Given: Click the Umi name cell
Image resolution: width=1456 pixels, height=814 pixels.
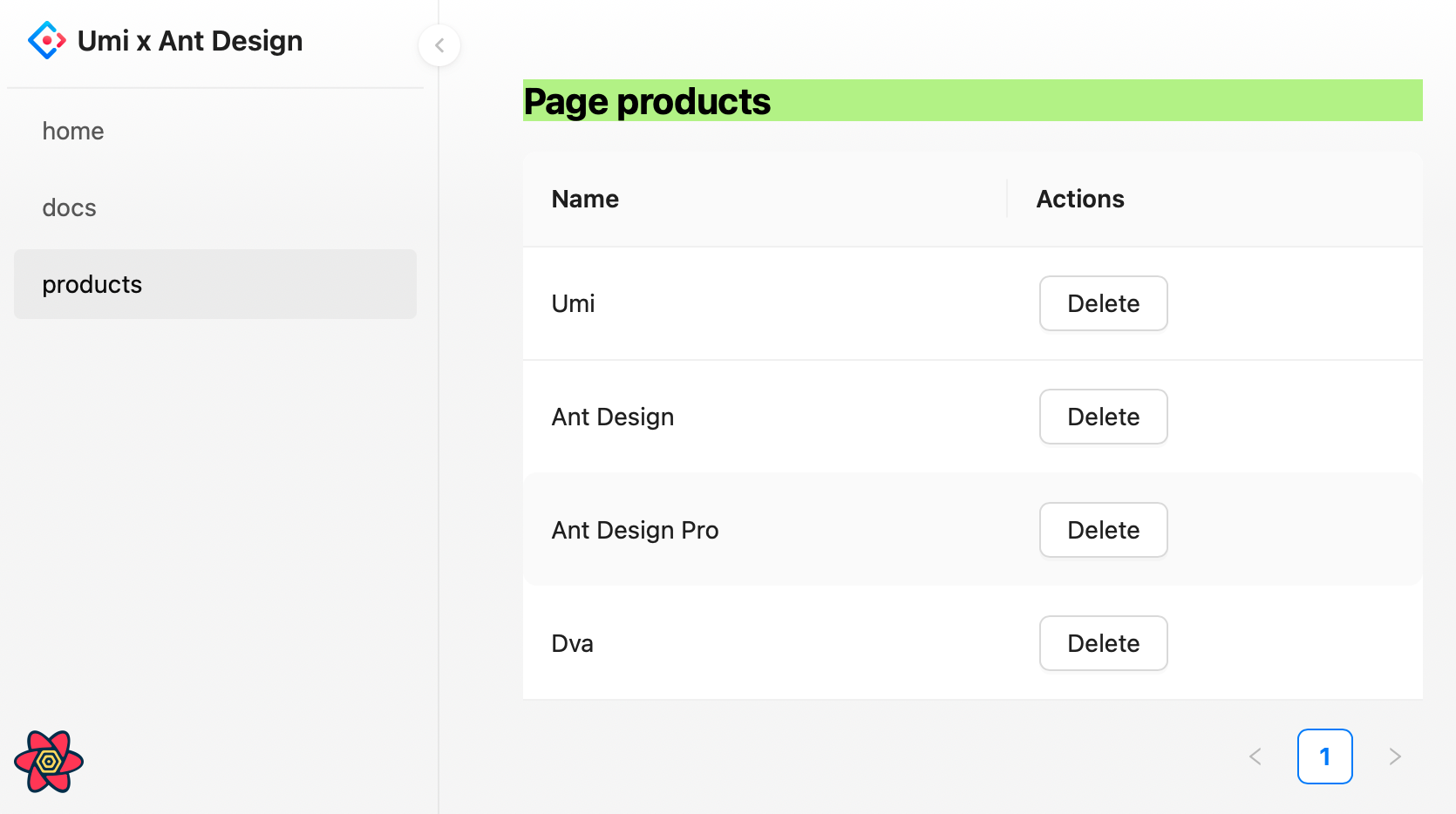Looking at the screenshot, I should [573, 303].
